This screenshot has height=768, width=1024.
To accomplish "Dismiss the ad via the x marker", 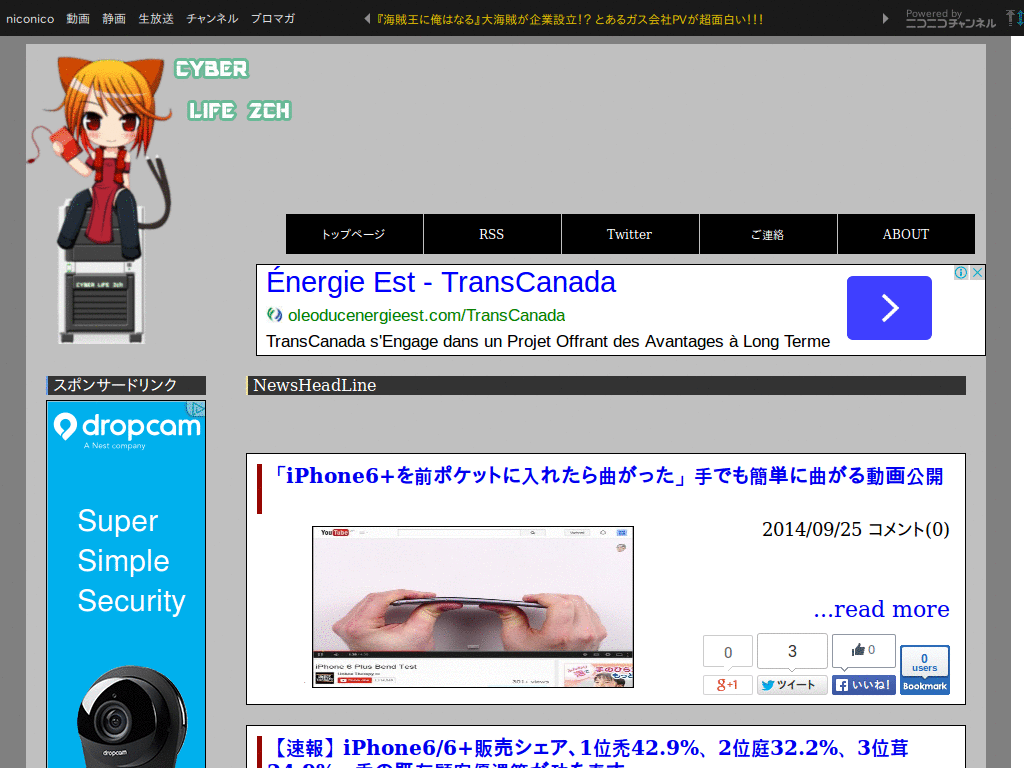I will [977, 272].
